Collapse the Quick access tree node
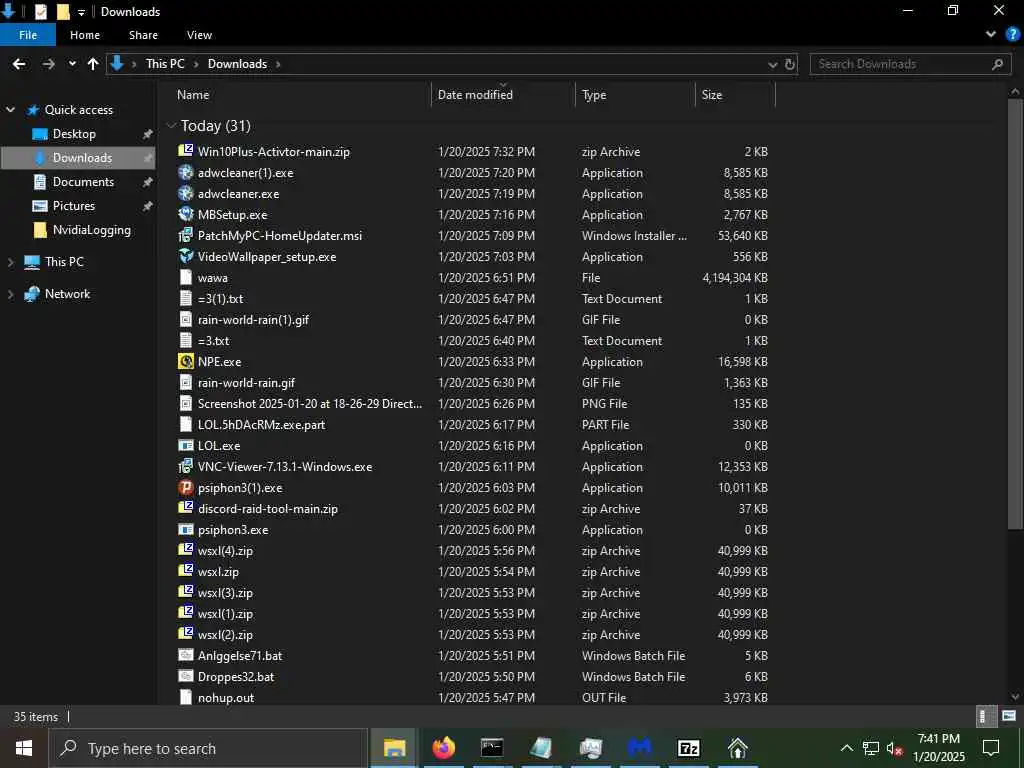The image size is (1024, 768). pos(10,110)
